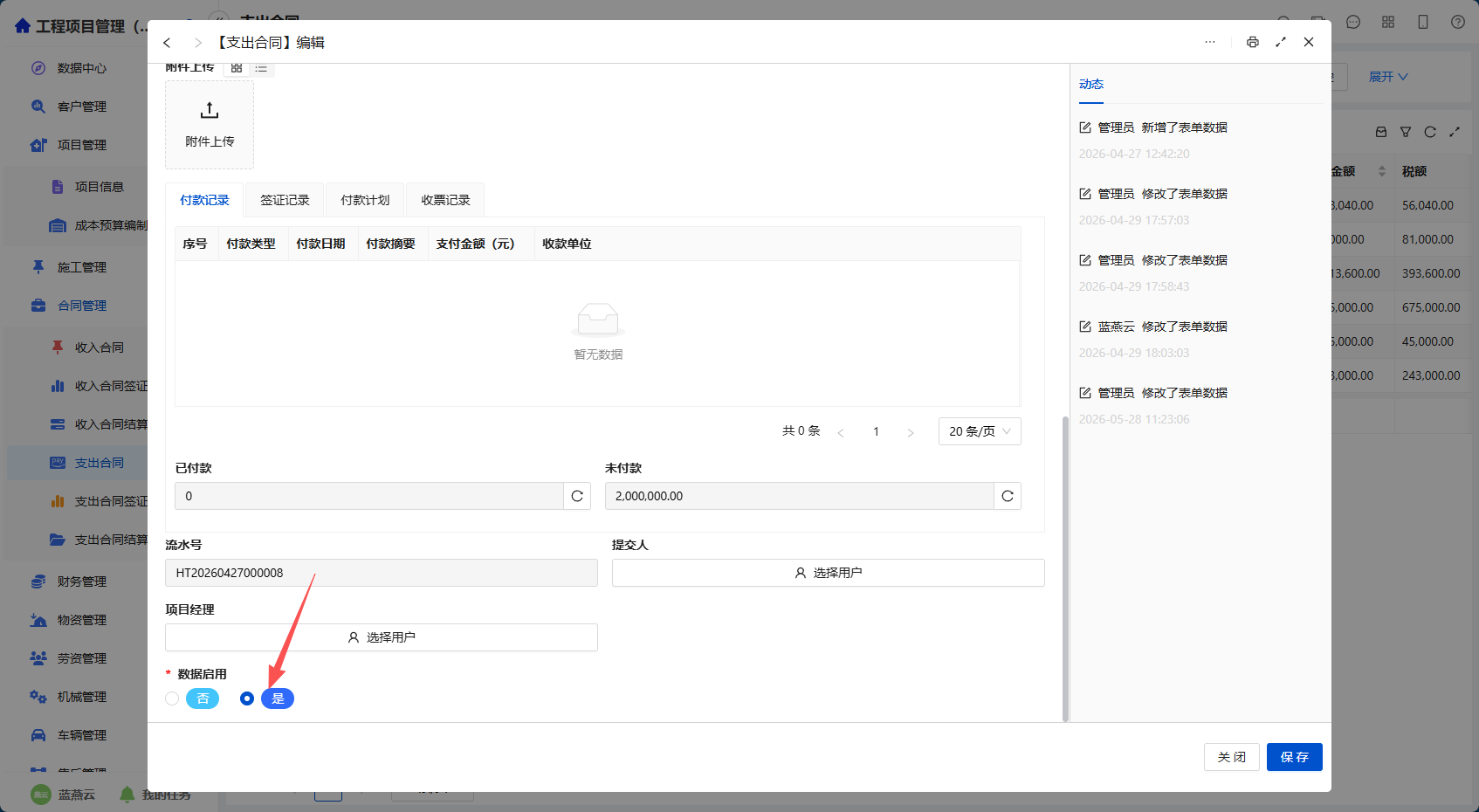Viewport: 1479px width, 812px height.
Task: Switch attachments to grid view icon
Action: (237, 68)
